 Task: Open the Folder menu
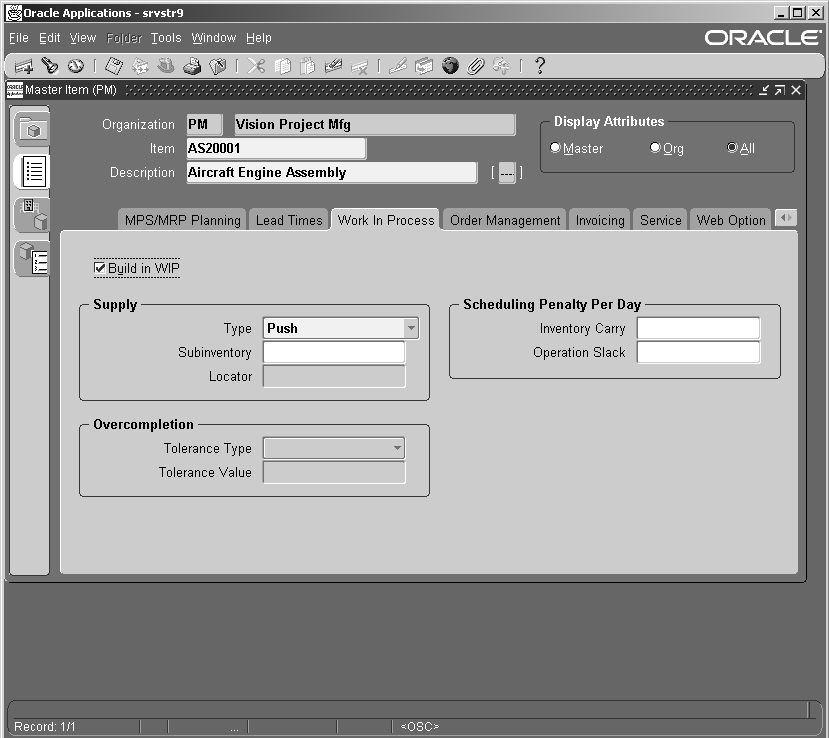coord(124,38)
